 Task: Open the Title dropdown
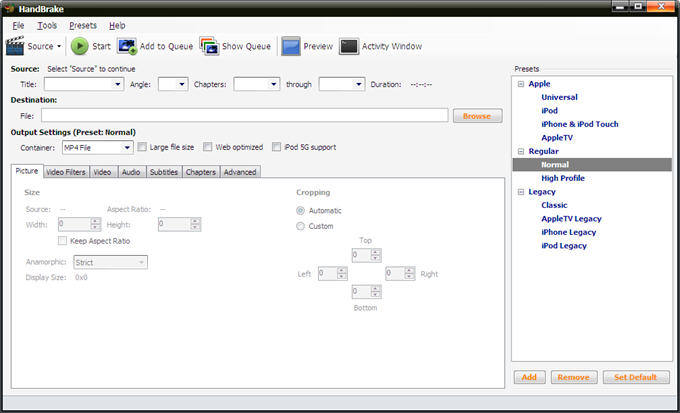(84, 84)
